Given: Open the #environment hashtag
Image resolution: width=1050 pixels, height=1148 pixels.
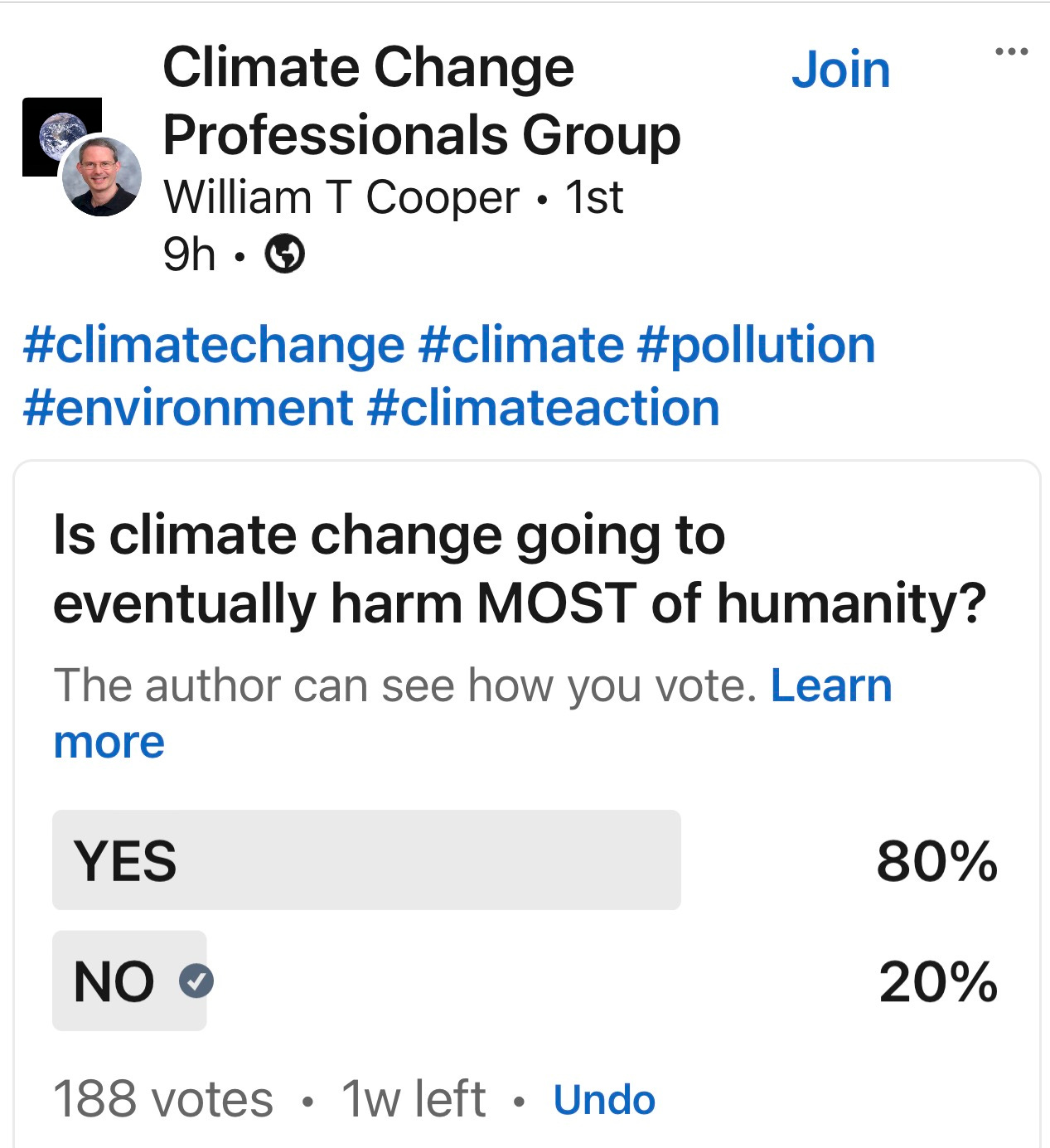Looking at the screenshot, I should pyautogui.click(x=189, y=408).
